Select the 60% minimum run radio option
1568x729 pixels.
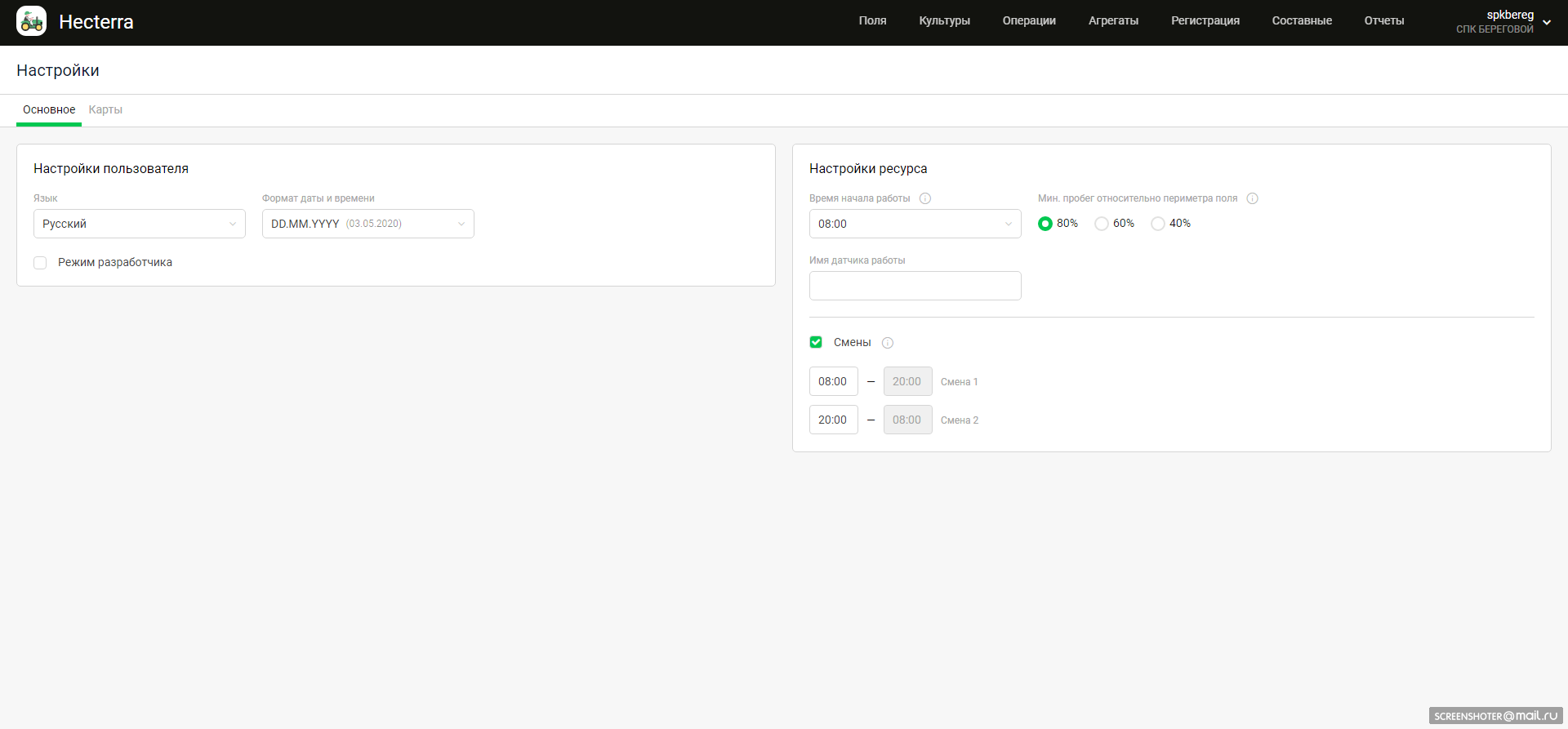coord(1102,224)
